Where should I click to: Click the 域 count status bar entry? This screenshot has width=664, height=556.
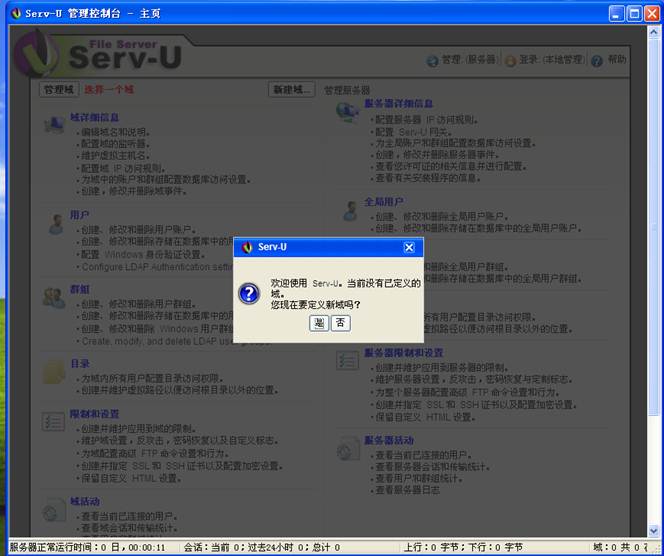point(620,547)
